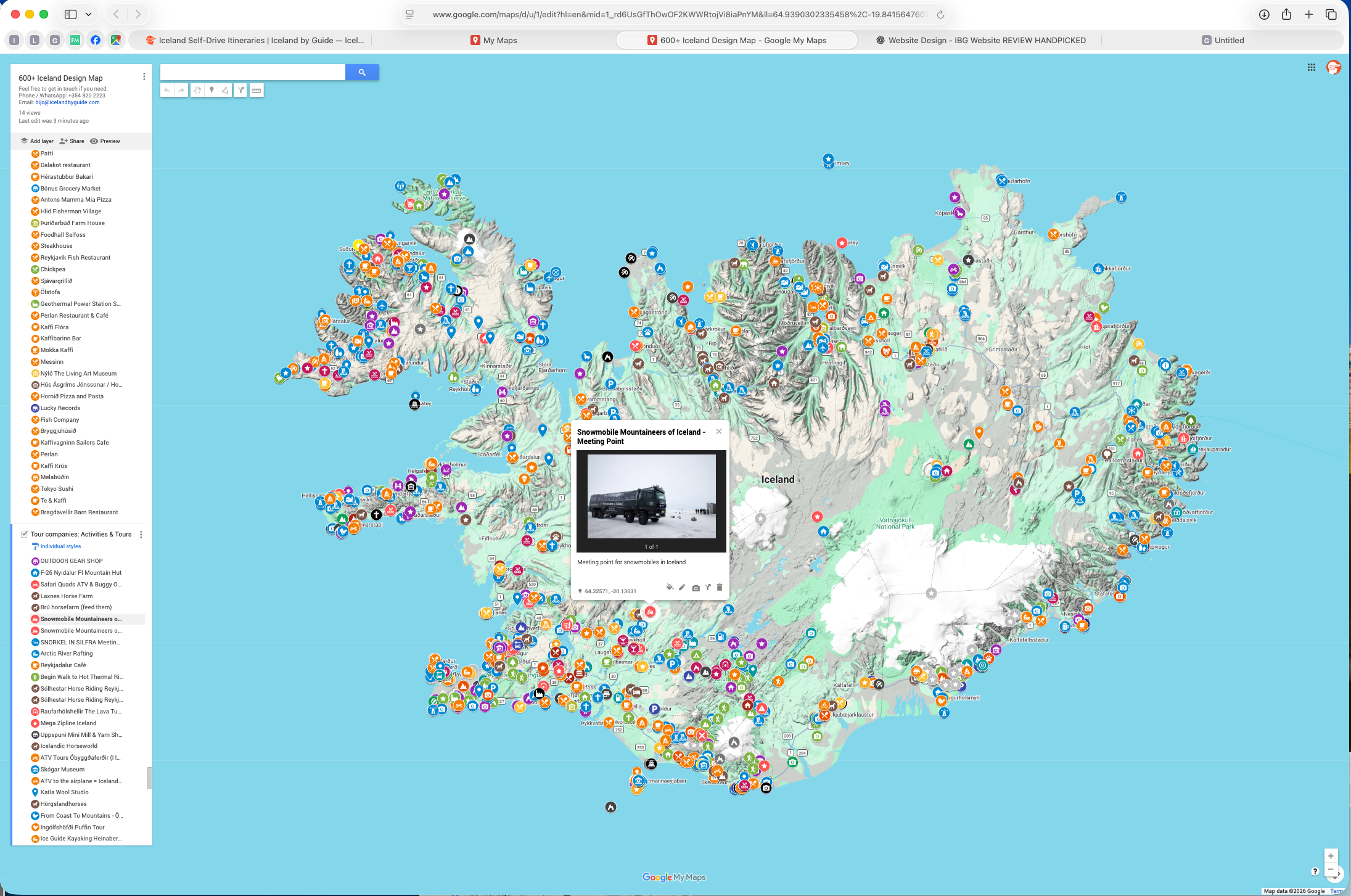Close the Snowmobile Mountaineers info popup

tap(719, 431)
